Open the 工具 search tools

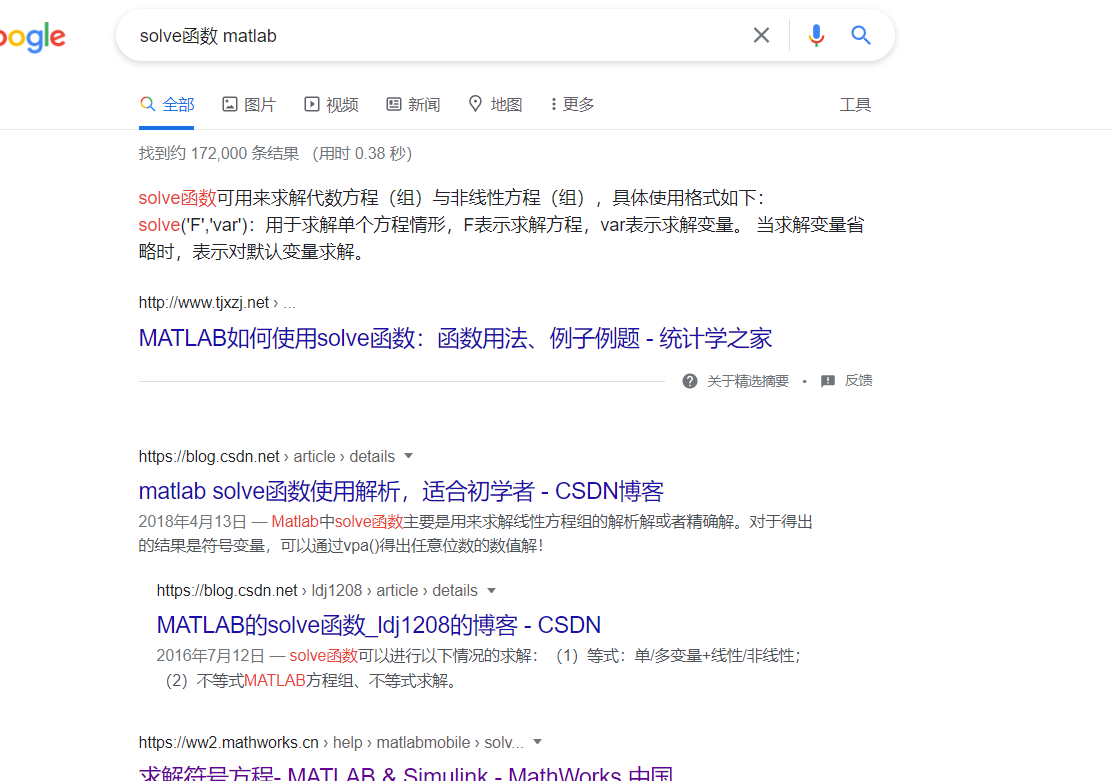pos(855,105)
